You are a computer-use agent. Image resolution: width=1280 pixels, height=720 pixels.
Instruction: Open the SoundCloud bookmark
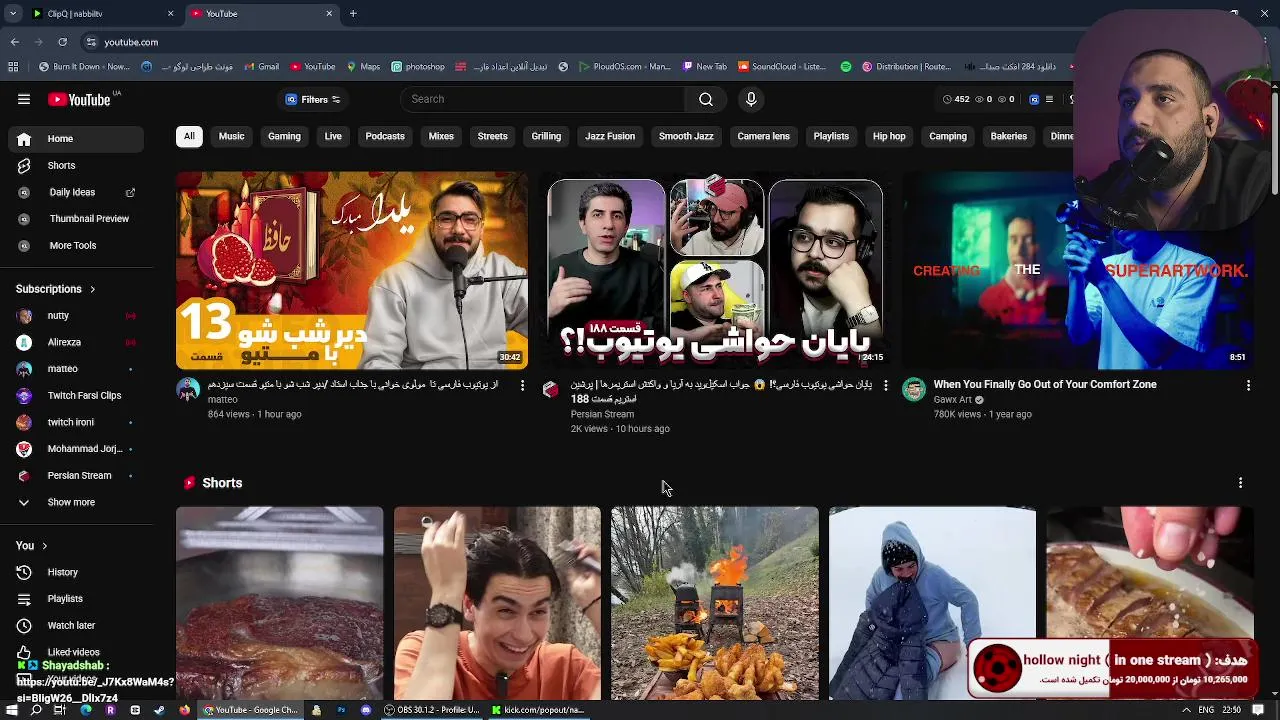(782, 67)
